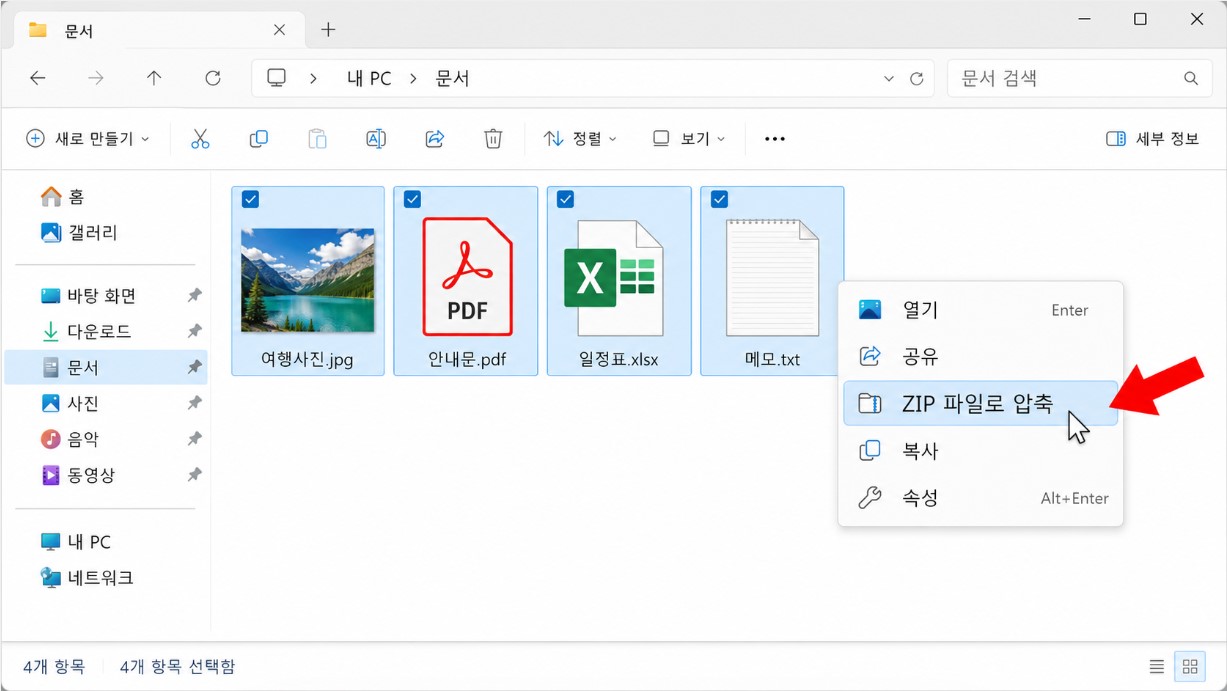1227x691 pixels.
Task: Uncheck the 메모.txt checkbox
Action: pyautogui.click(x=719, y=200)
